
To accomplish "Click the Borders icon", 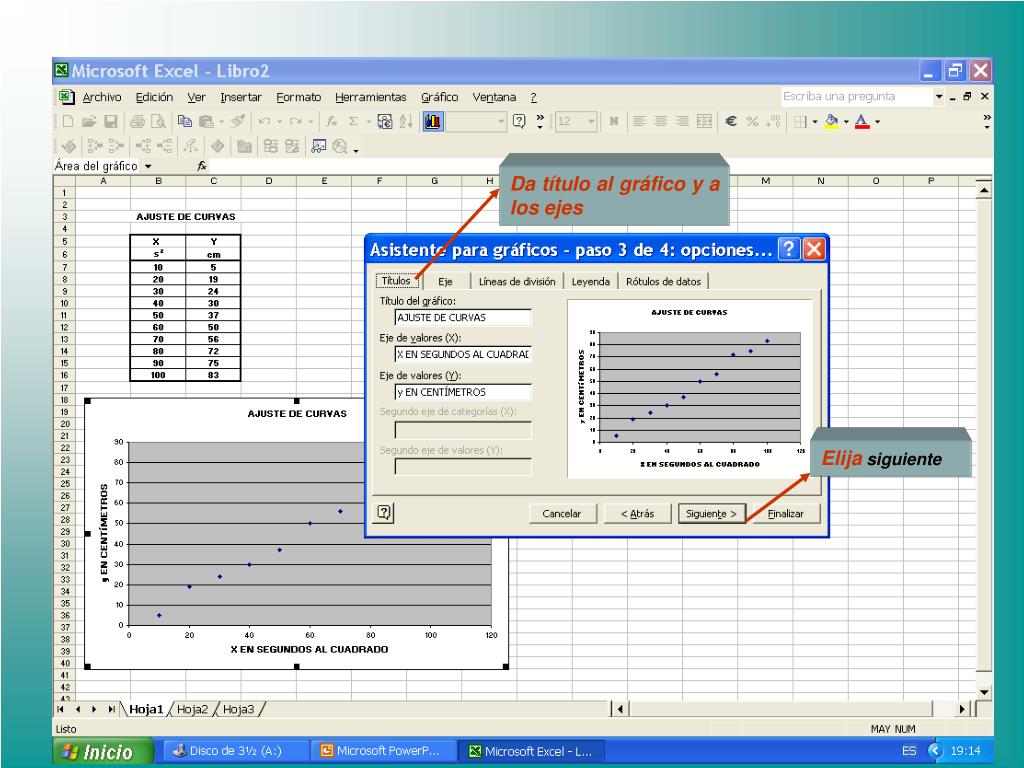I will (800, 121).
